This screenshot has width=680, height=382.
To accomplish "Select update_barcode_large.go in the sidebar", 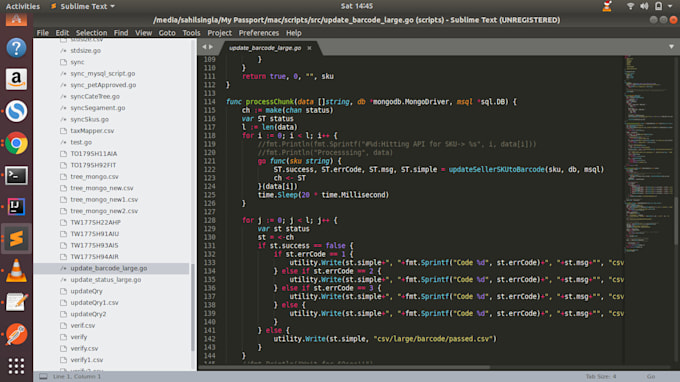I will click(109, 268).
